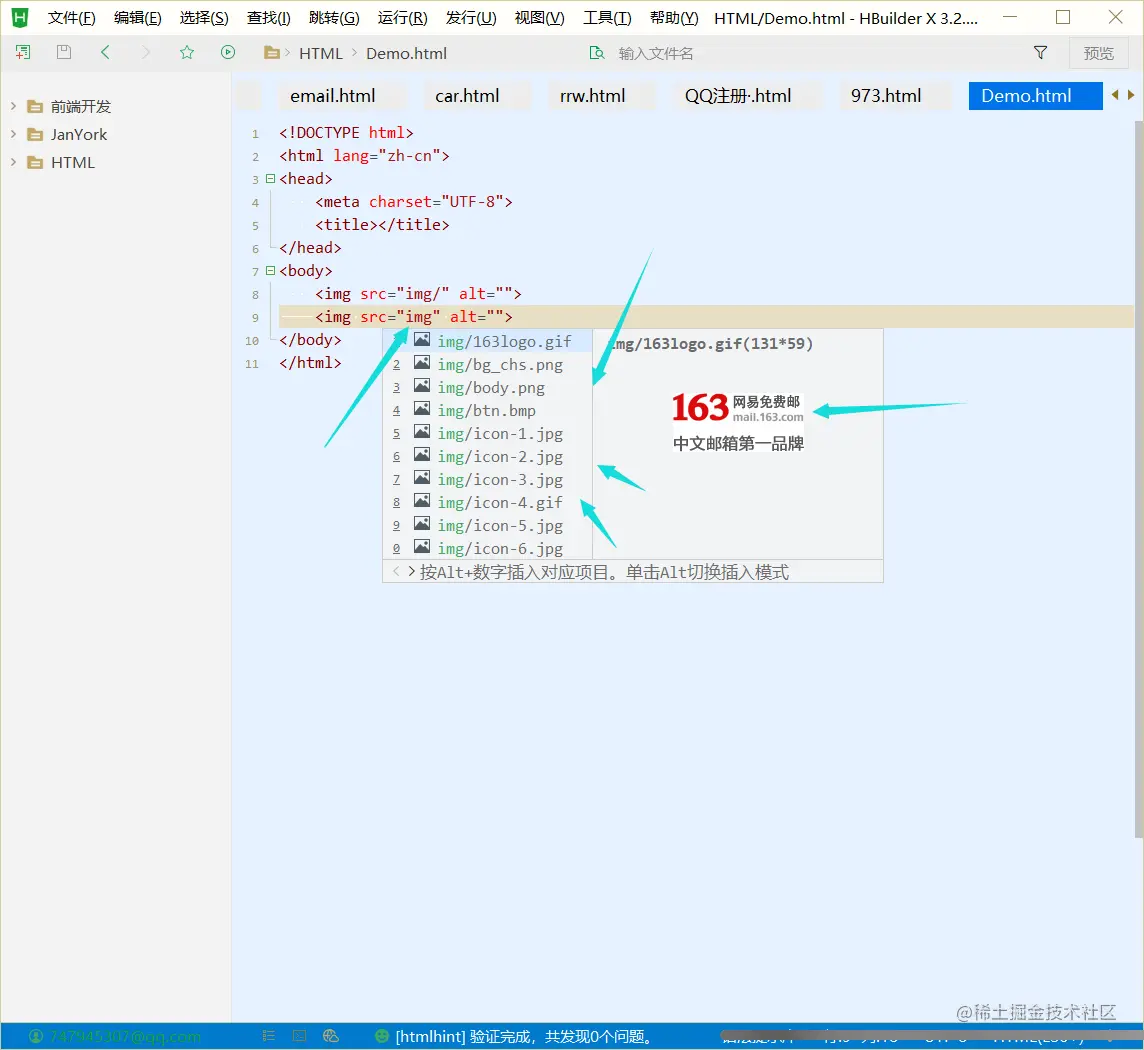Click the editor vertical scrollbar
Image resolution: width=1144 pixels, height=1050 pixels.
(1139, 478)
